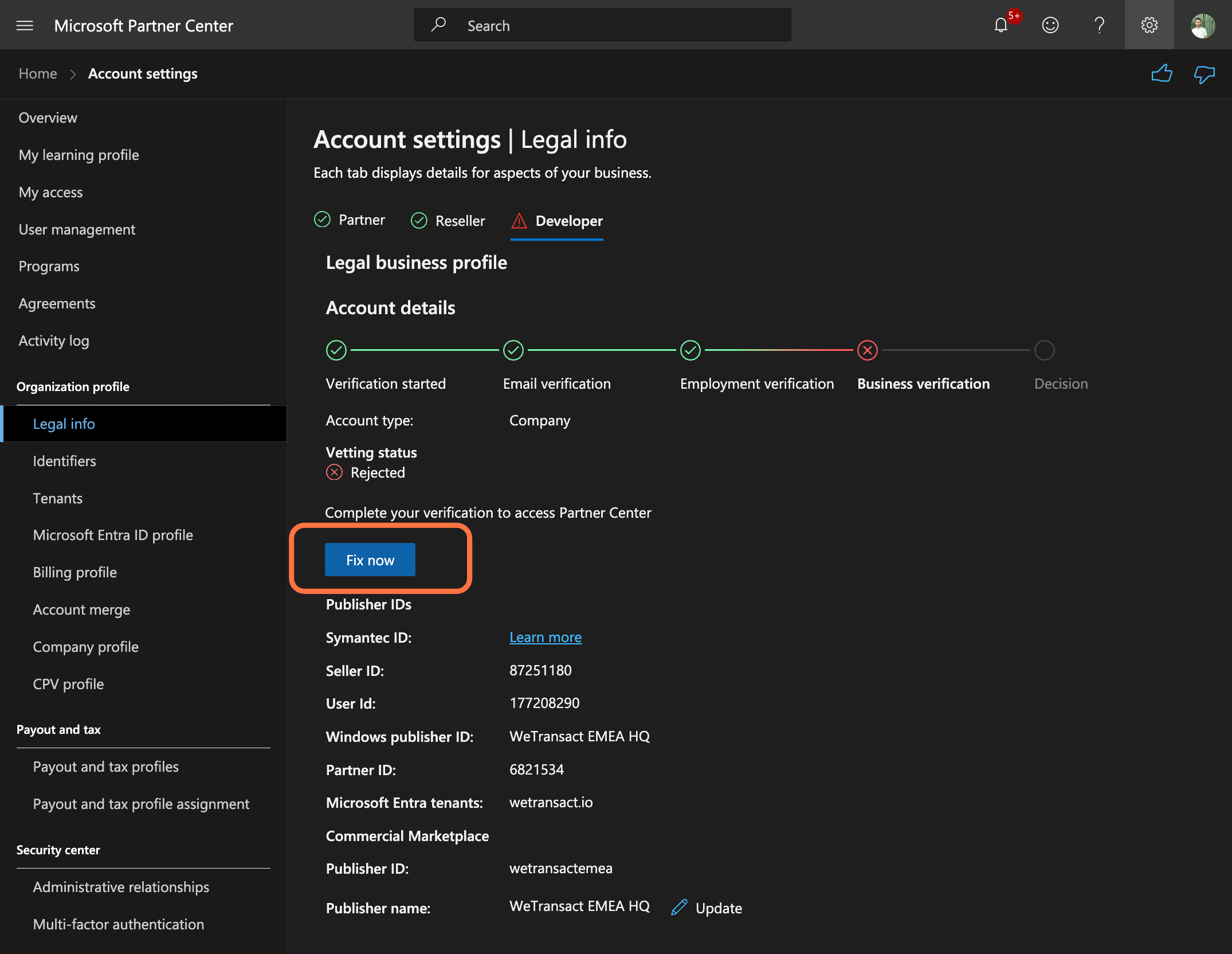Select Legal info in sidebar
The height and width of the screenshot is (954, 1232).
pos(143,424)
